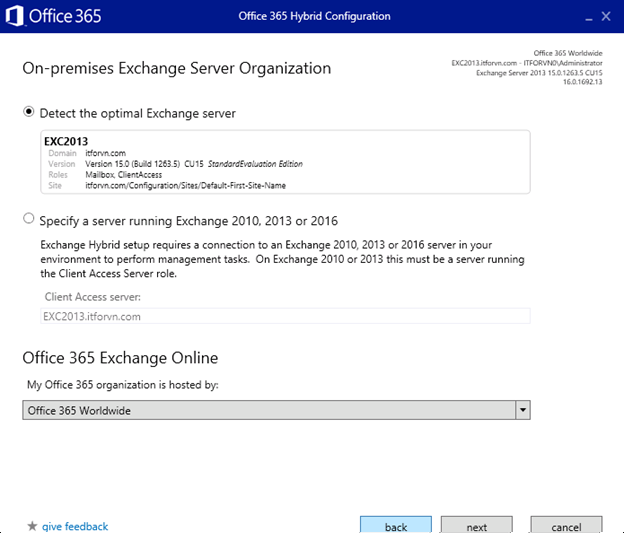Click the Office 365 Hybrid Configuration title bar

tap(315, 16)
